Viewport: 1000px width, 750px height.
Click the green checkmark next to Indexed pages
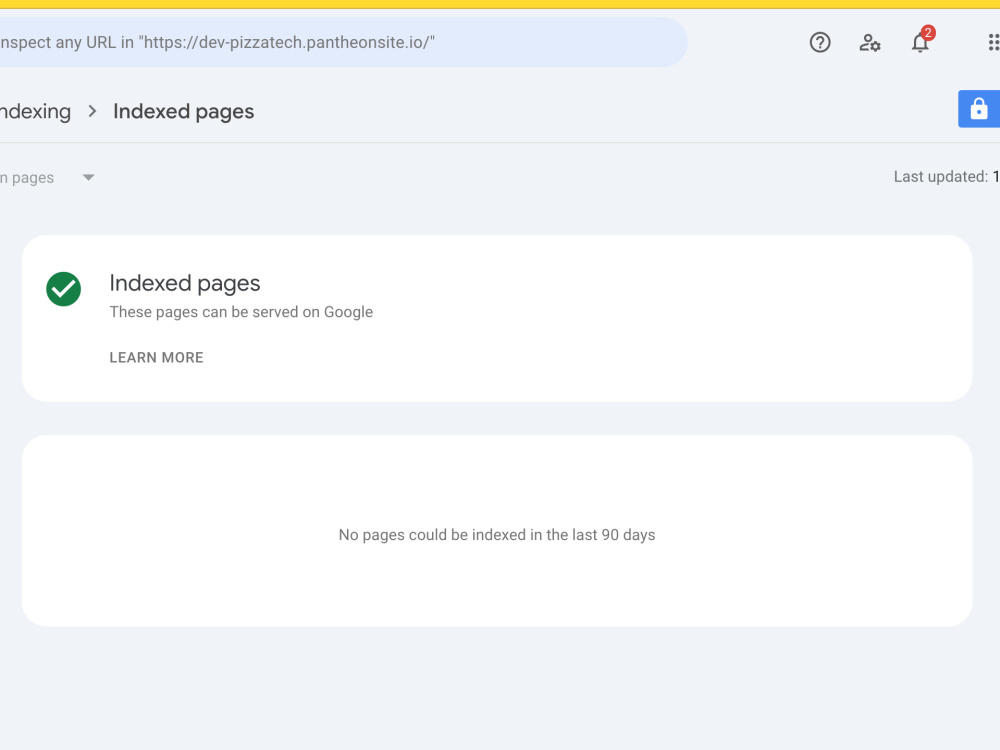(x=64, y=289)
